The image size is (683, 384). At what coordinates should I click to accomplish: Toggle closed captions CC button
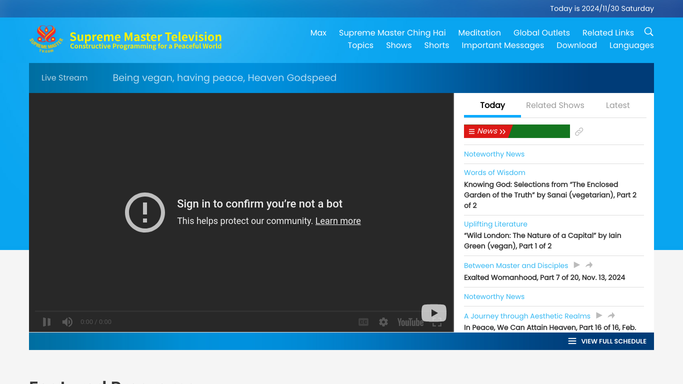(x=363, y=322)
